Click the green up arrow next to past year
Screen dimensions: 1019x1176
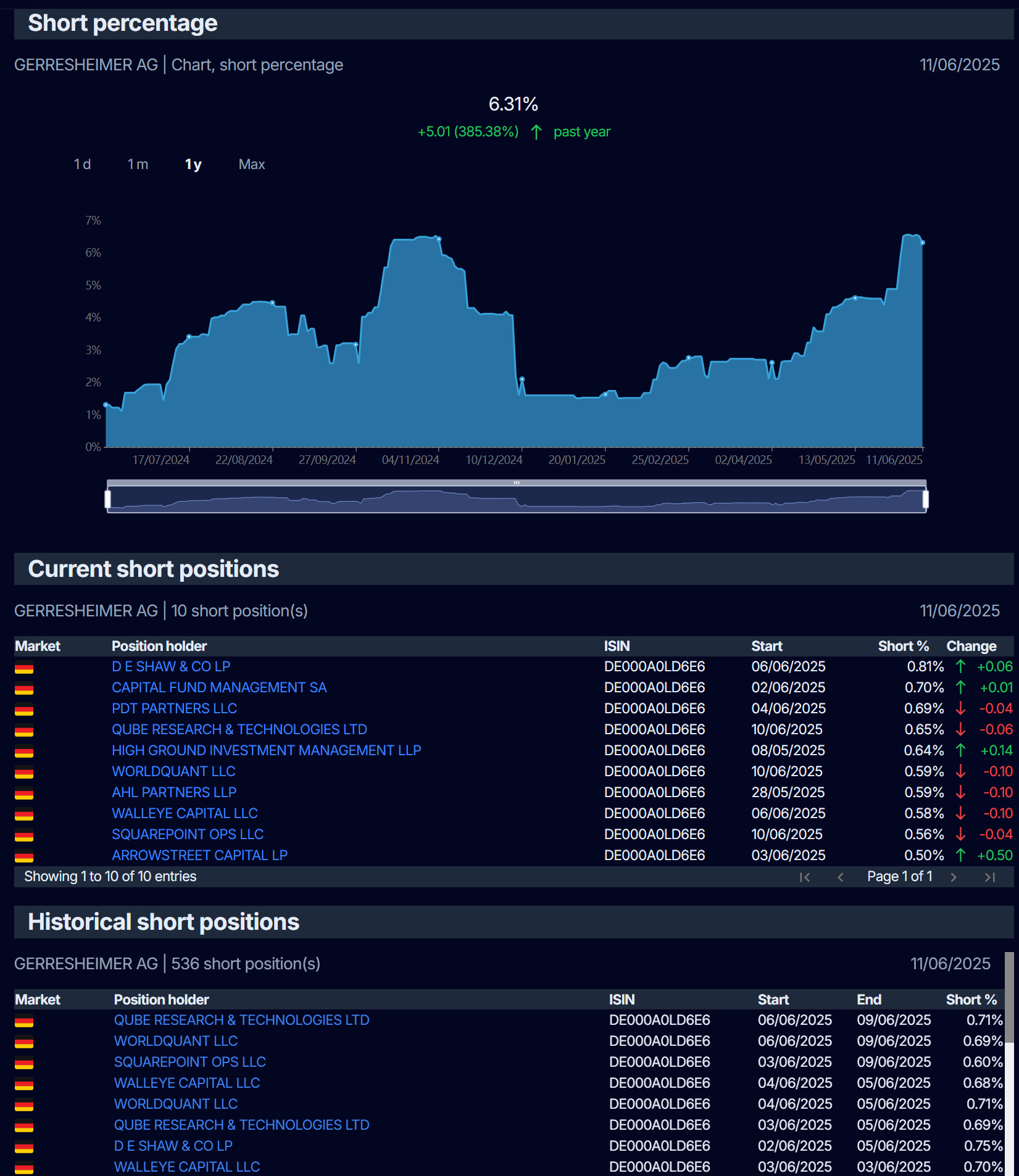536,132
